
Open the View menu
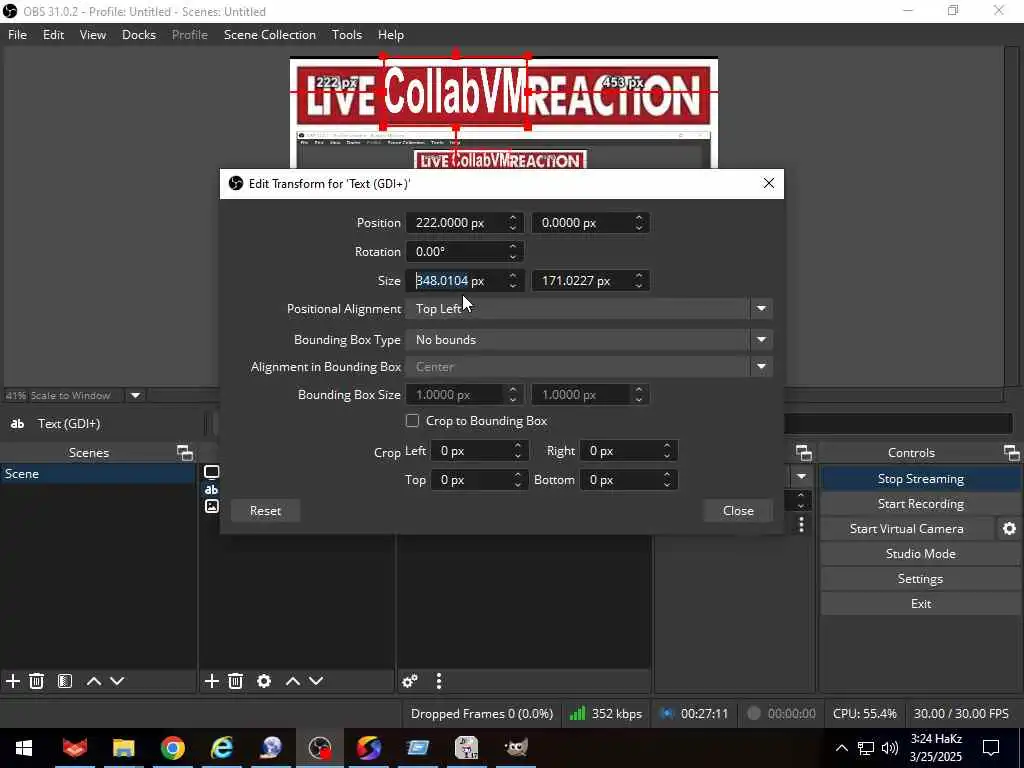point(93,35)
